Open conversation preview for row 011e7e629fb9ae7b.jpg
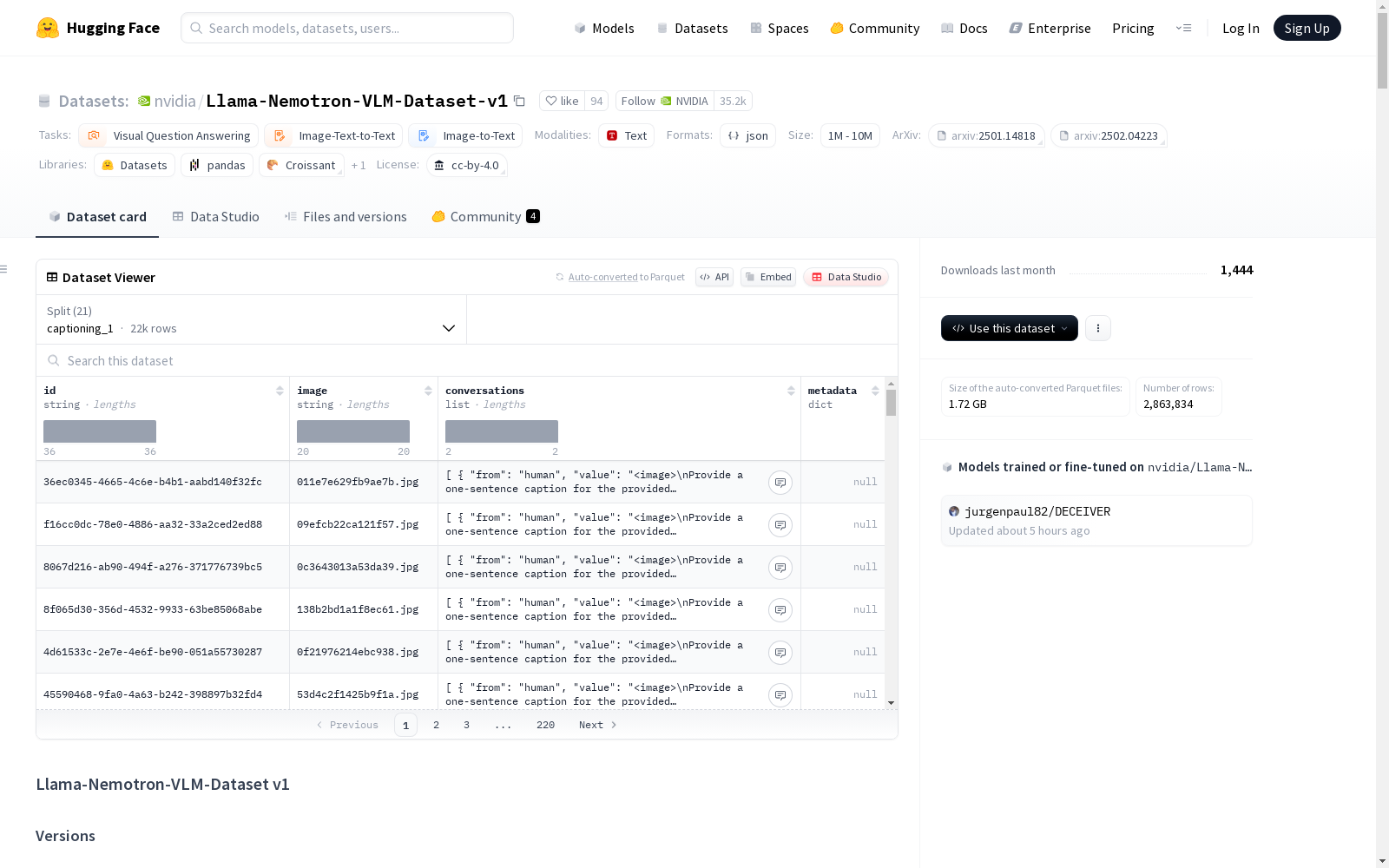 (x=780, y=483)
